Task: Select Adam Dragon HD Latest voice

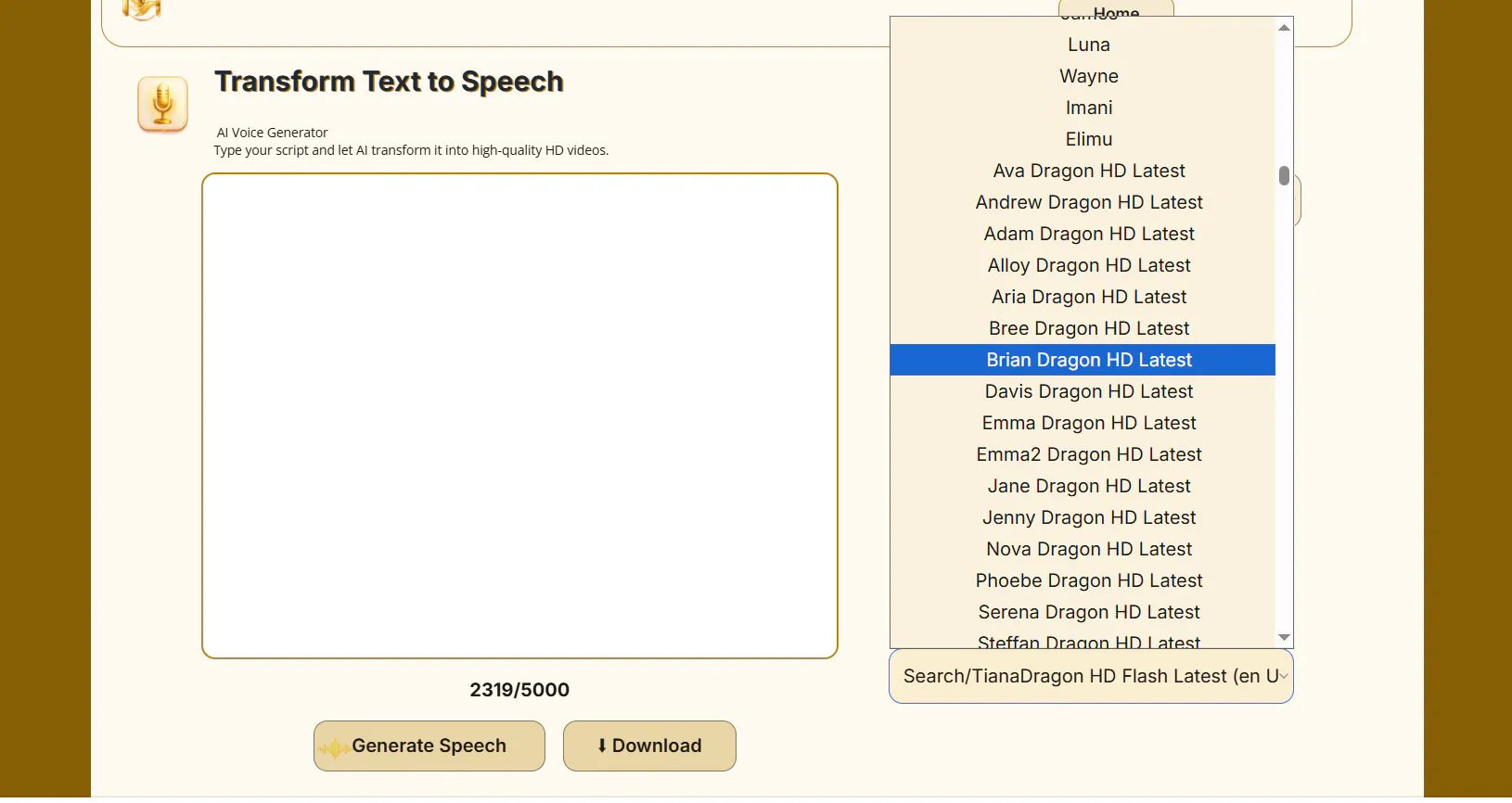Action: [x=1083, y=234]
